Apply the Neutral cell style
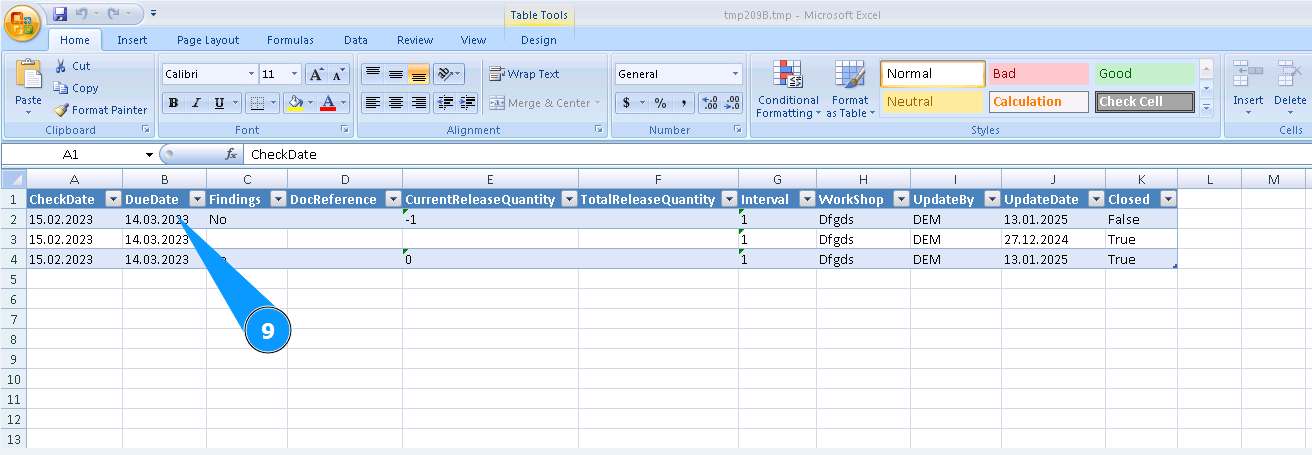The height and width of the screenshot is (455, 1312). (932, 102)
